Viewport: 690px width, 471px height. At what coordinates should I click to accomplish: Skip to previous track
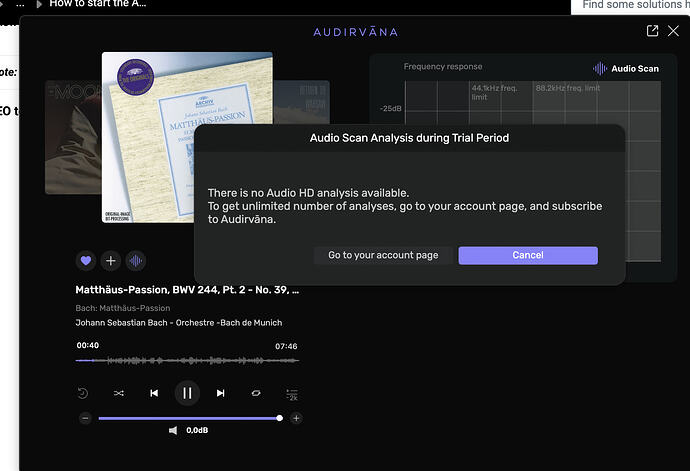point(154,393)
